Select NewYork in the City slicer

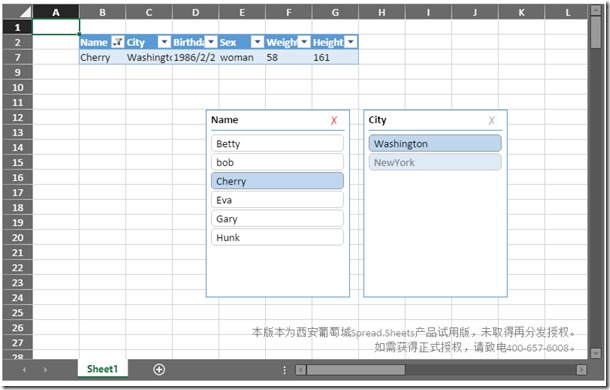click(435, 162)
